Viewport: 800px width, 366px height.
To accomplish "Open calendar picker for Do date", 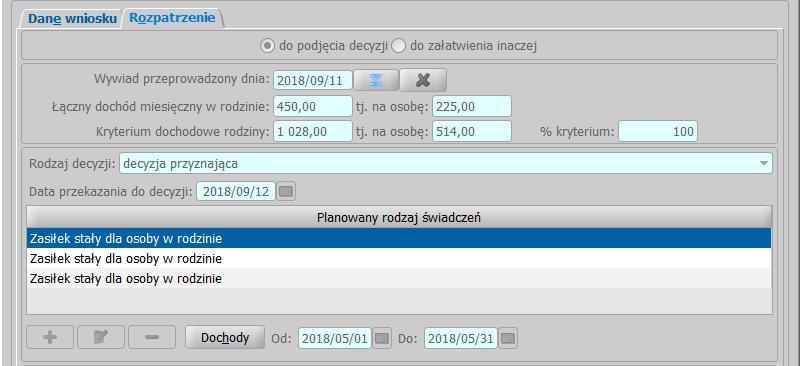I will point(508,338).
